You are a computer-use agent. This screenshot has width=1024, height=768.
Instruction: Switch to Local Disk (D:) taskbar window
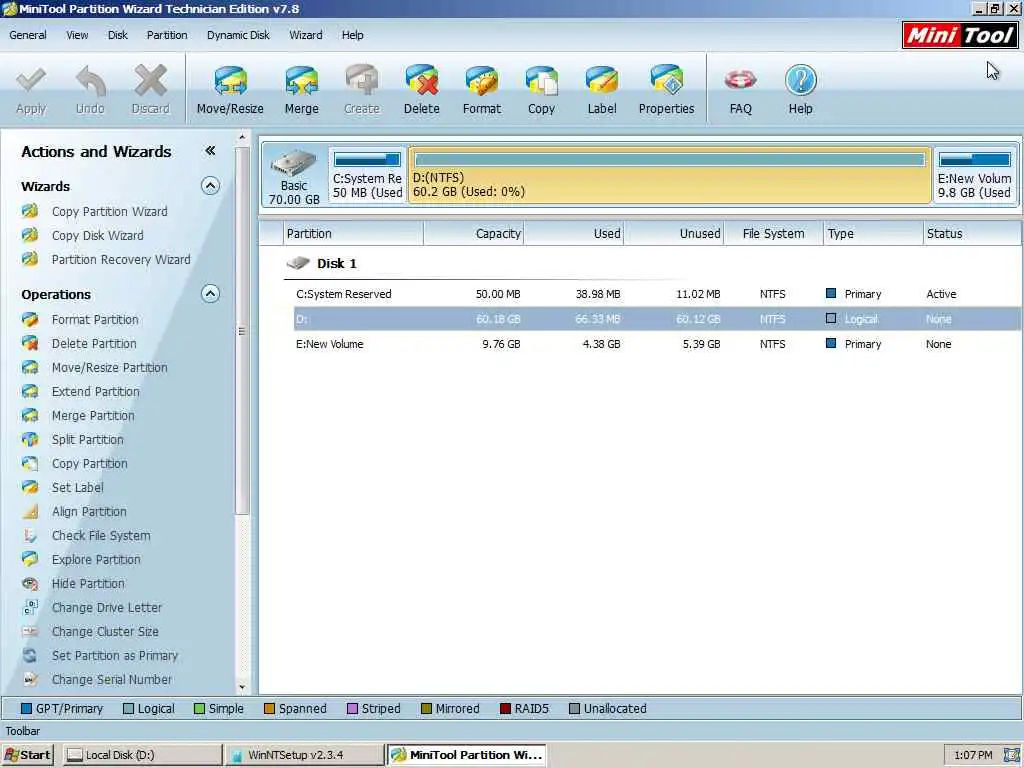(142, 755)
